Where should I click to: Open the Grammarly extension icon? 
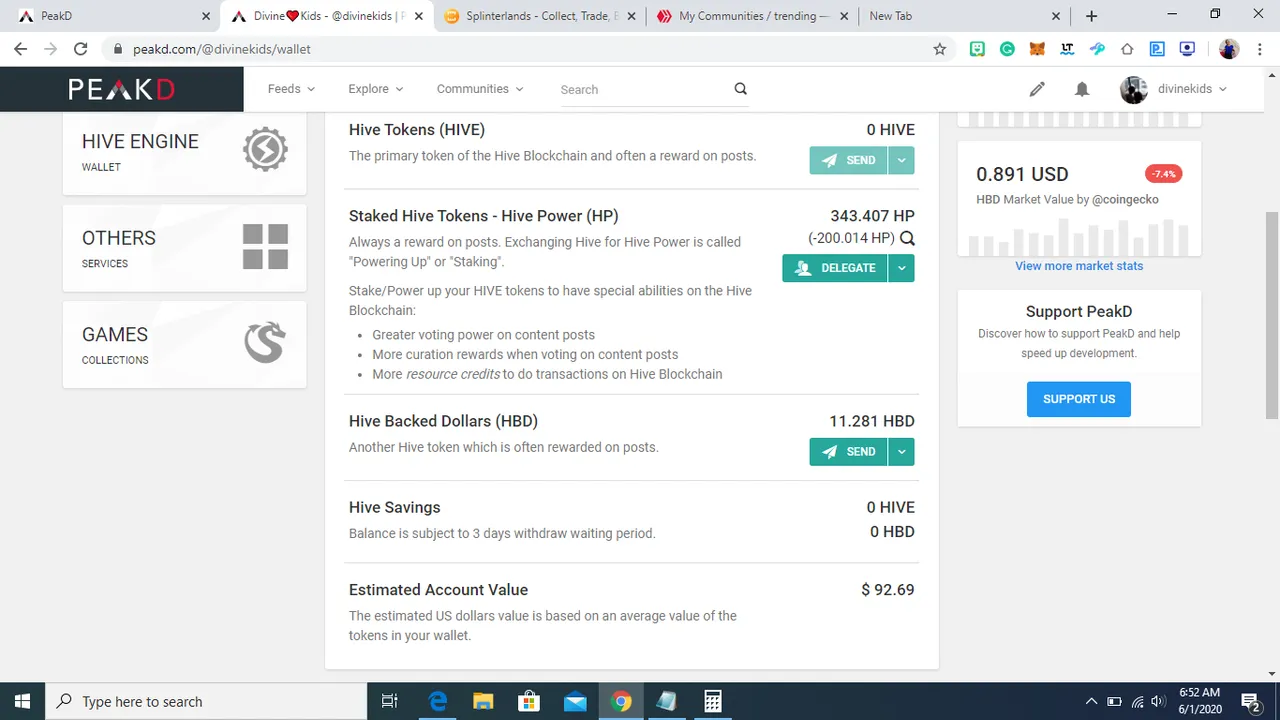click(1008, 49)
